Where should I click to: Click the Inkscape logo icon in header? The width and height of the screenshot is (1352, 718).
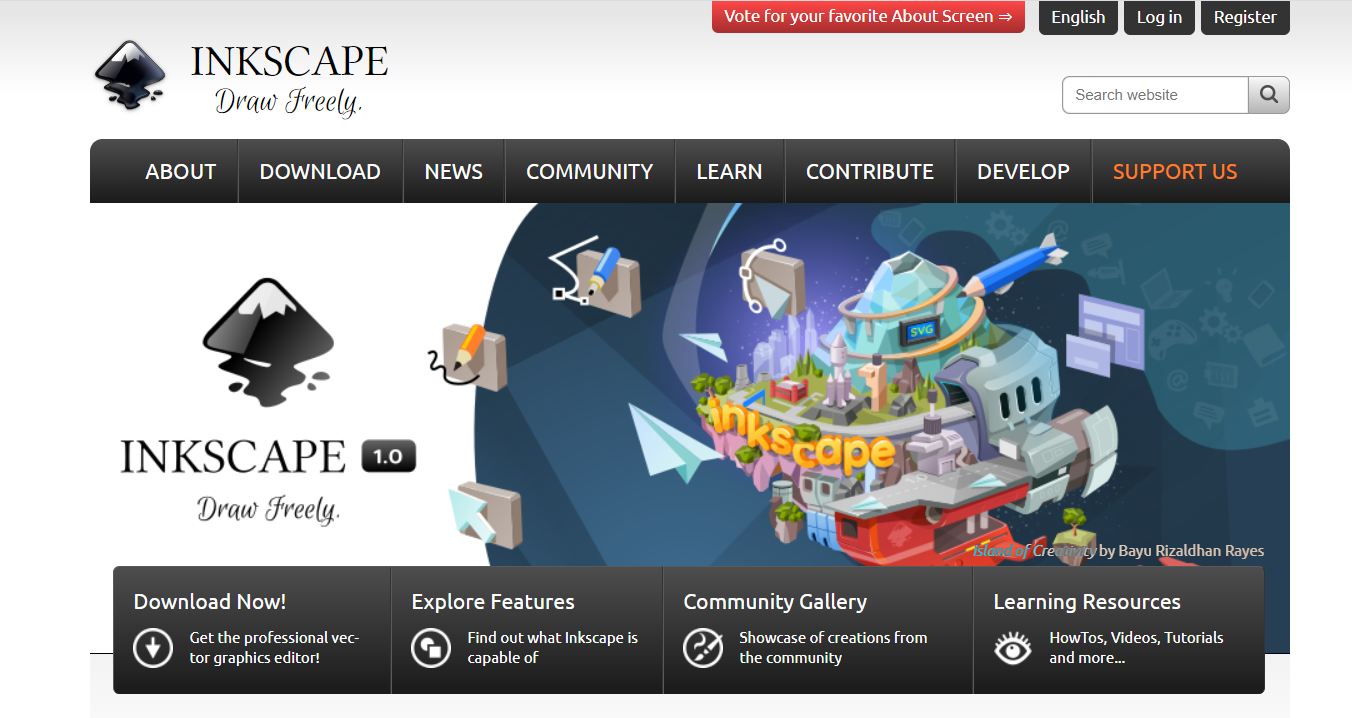click(x=130, y=75)
